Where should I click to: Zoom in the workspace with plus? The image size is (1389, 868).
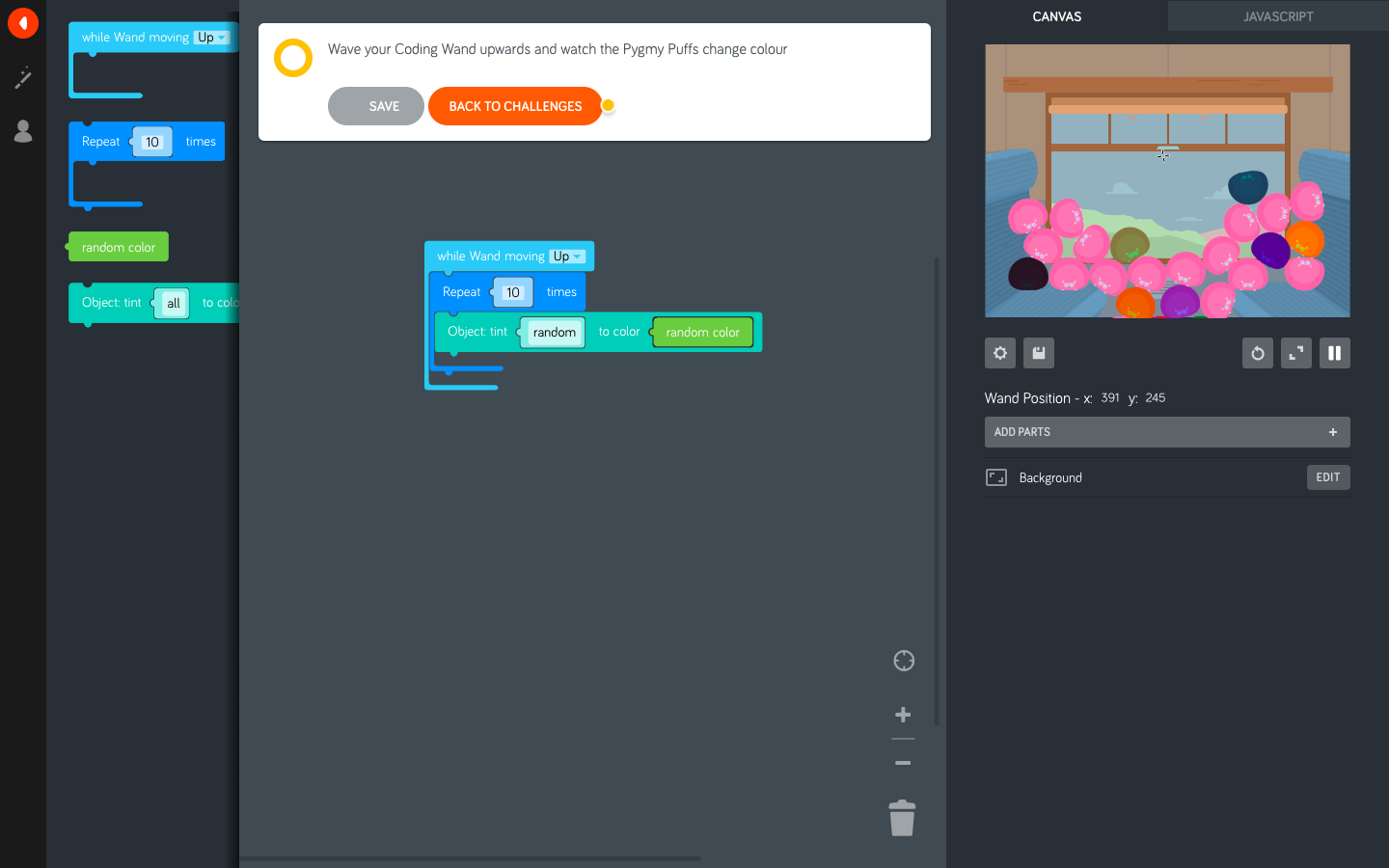pos(903,715)
